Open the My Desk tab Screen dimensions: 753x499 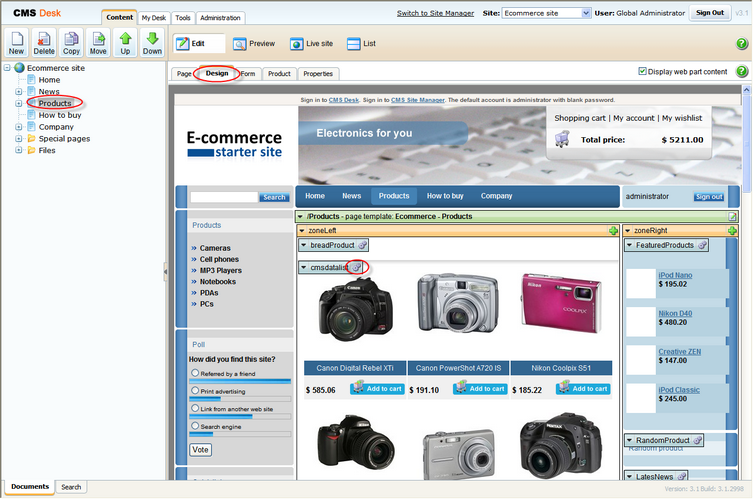[x=154, y=18]
